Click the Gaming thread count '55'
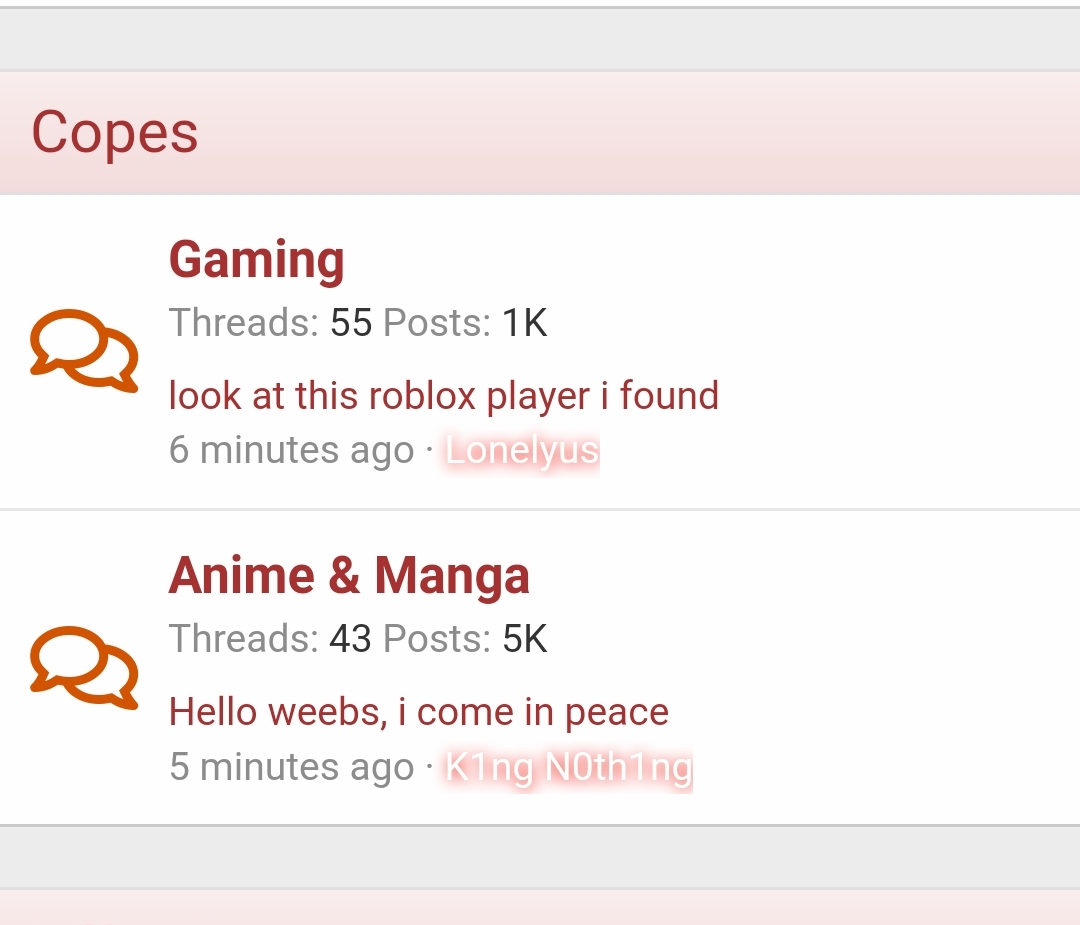The image size is (1080, 925). click(350, 323)
